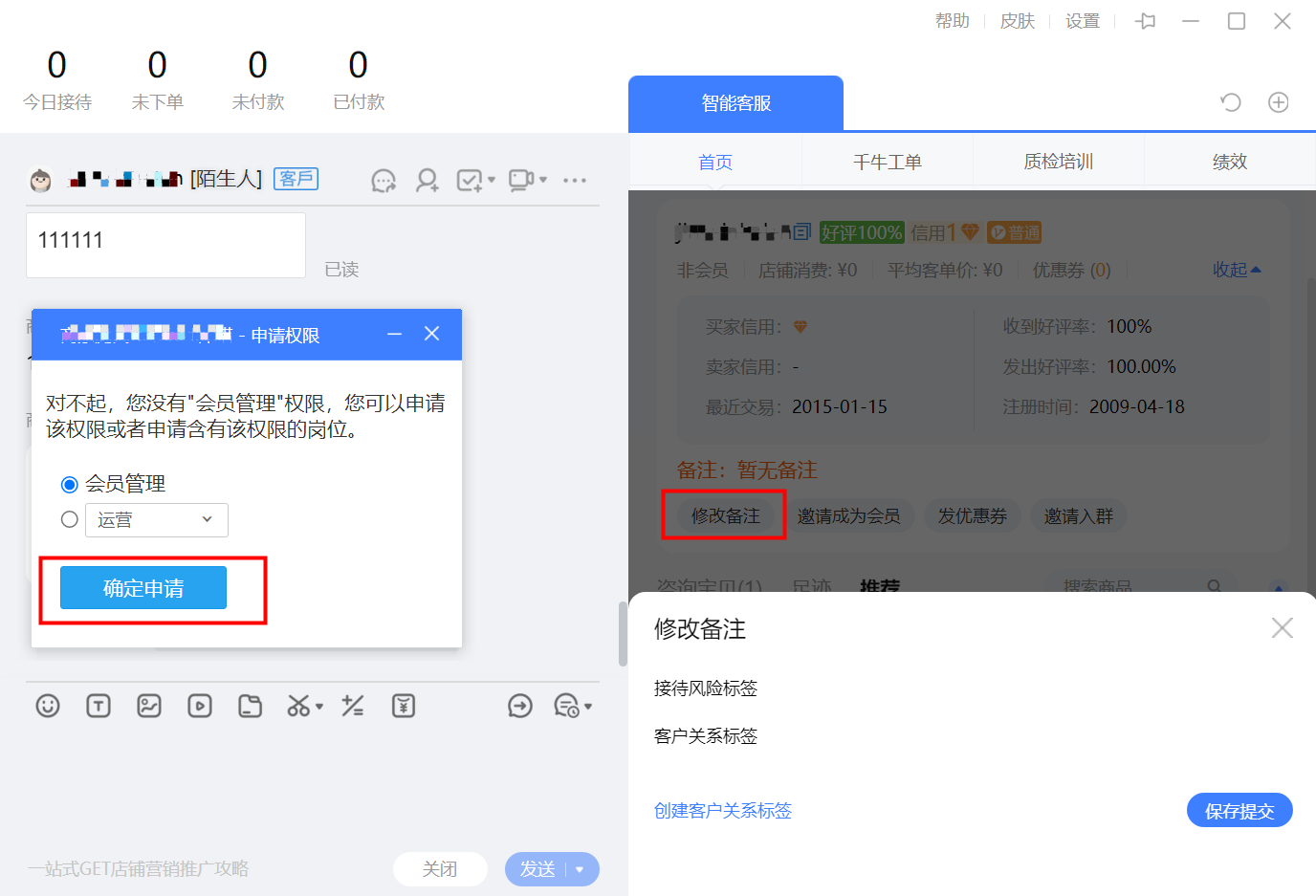1316x896 pixels.
Task: Click the contact avatar thumbnail
Action: pos(40,180)
